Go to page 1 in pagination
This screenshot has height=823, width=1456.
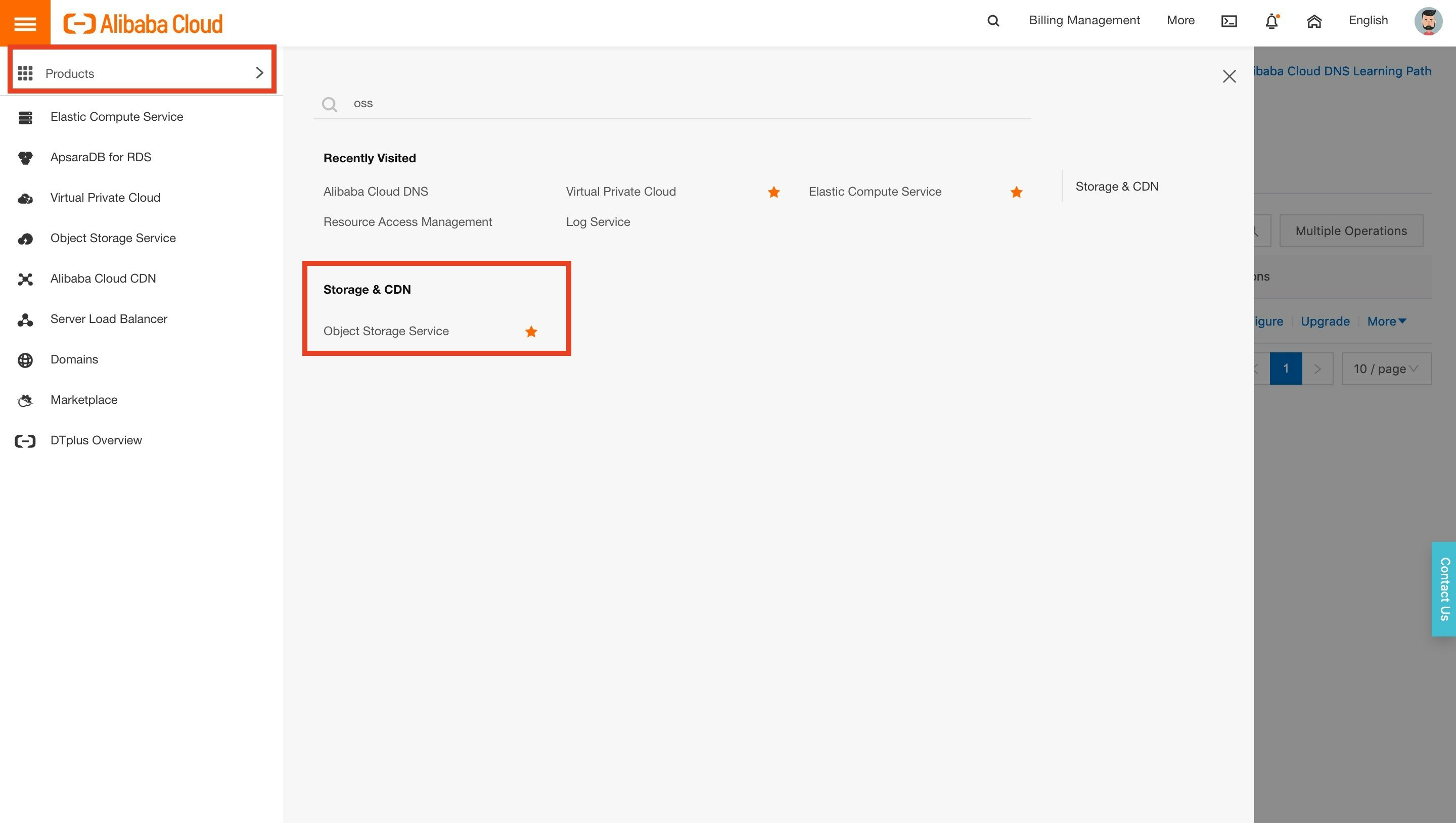click(x=1286, y=369)
